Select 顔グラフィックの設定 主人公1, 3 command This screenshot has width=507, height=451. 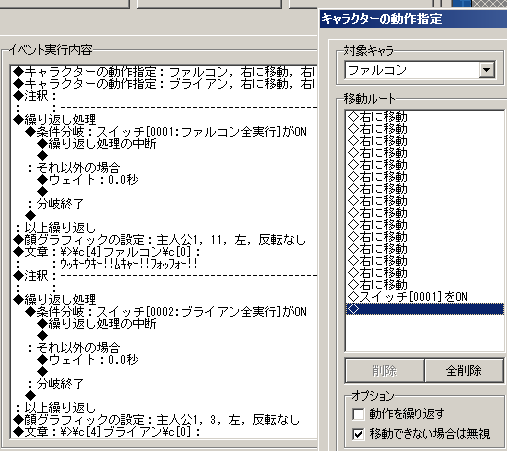click(x=156, y=420)
